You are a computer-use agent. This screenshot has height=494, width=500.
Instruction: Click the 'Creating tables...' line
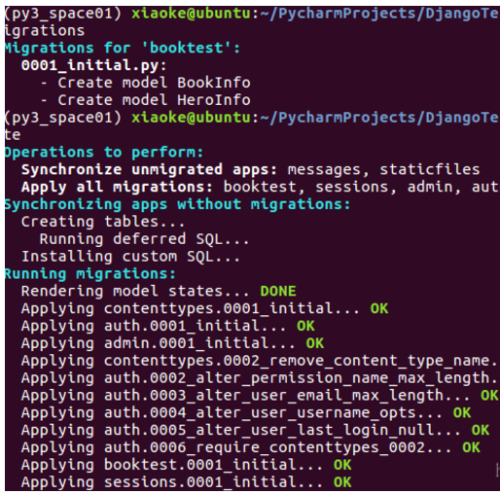coord(103,222)
